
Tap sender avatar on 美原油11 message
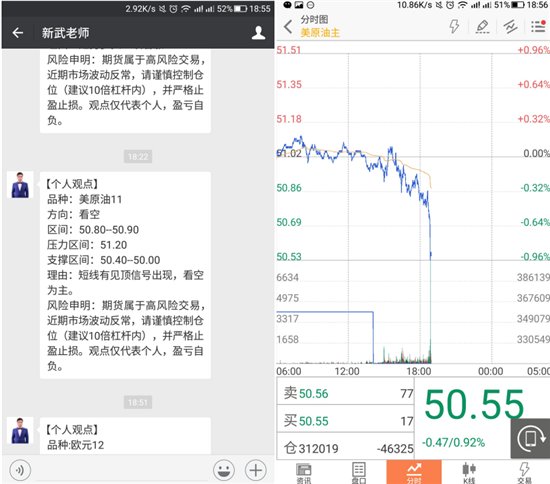click(x=20, y=185)
